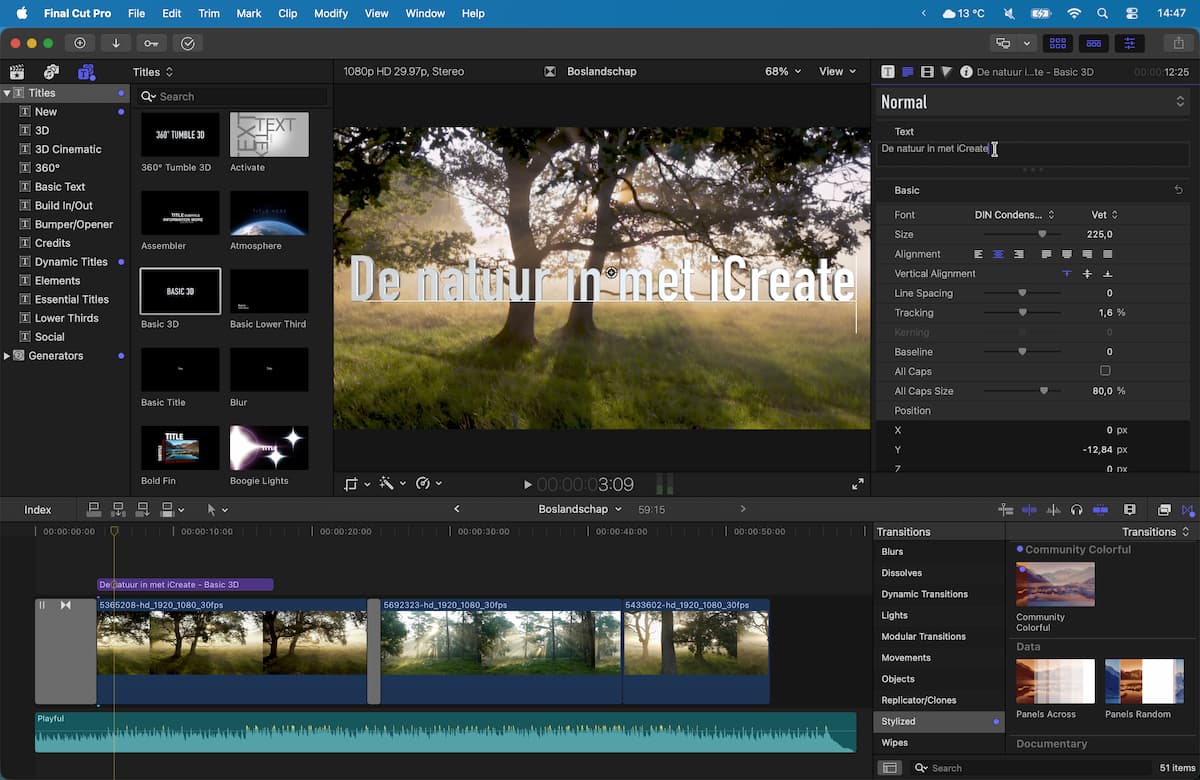
Task: Open the Vet font weight dropdown
Action: pos(1104,215)
